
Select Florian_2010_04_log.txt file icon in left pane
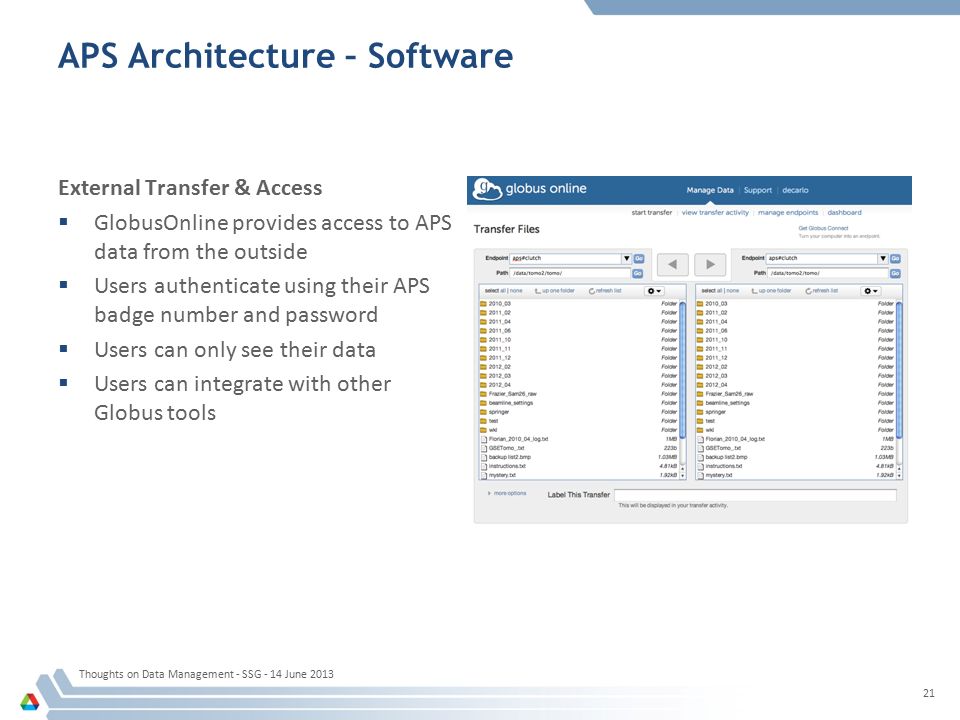[x=484, y=439]
